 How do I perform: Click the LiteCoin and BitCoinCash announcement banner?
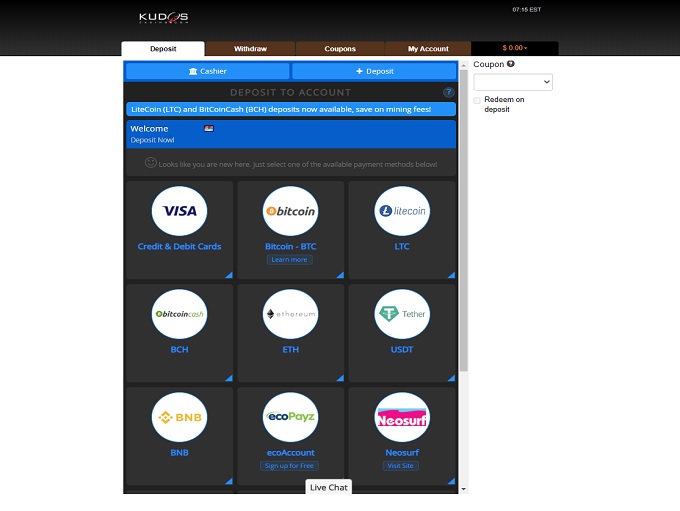(x=291, y=109)
